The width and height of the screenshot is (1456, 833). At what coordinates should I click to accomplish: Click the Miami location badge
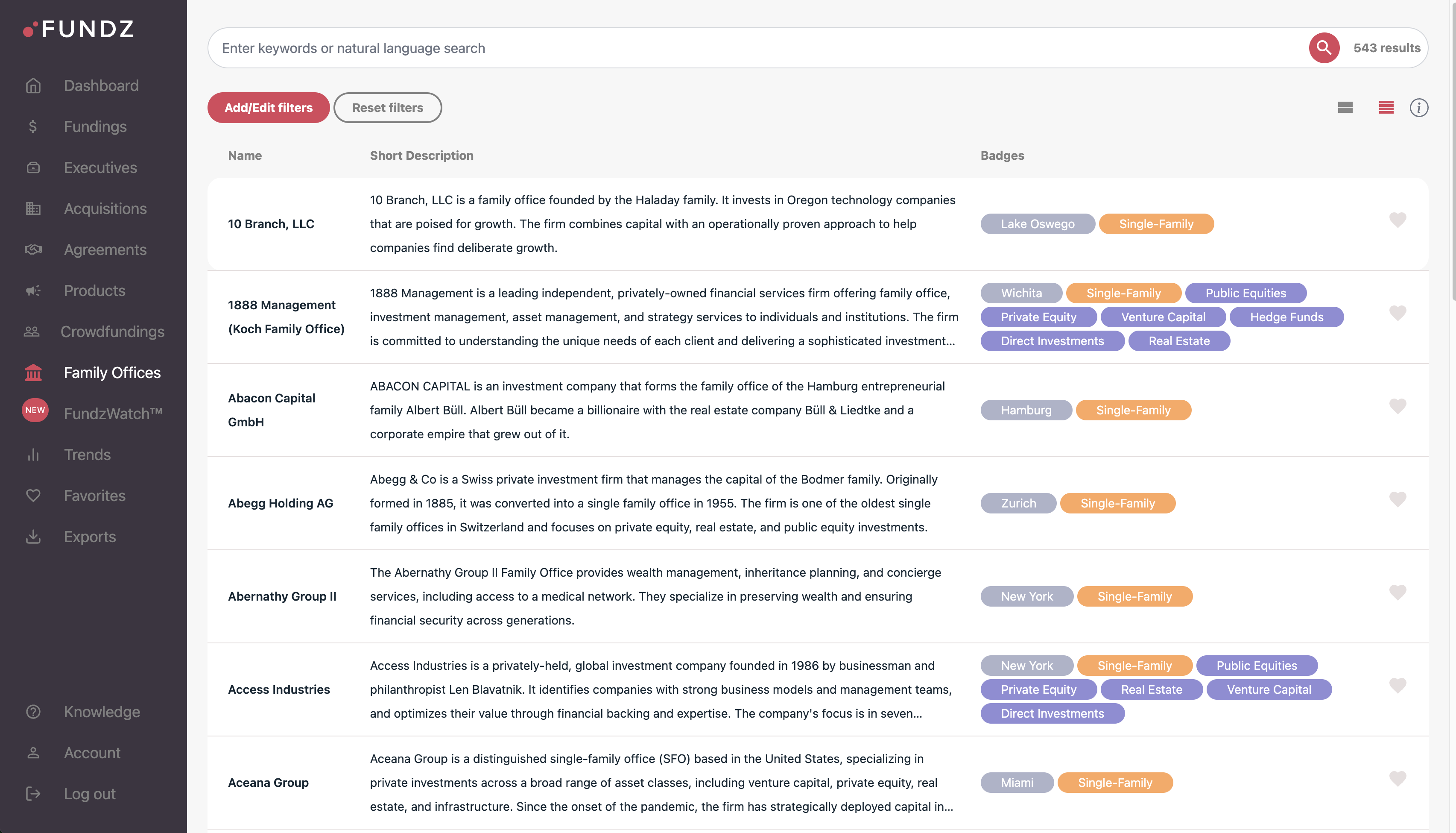point(1017,783)
